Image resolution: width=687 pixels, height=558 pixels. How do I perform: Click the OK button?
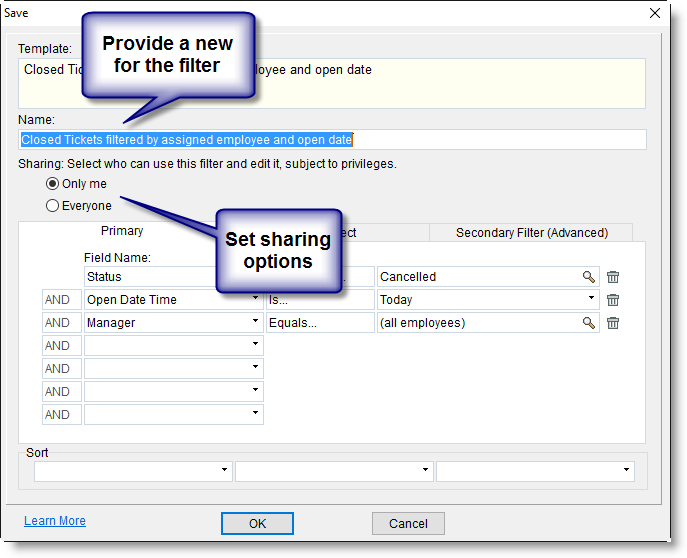(257, 524)
